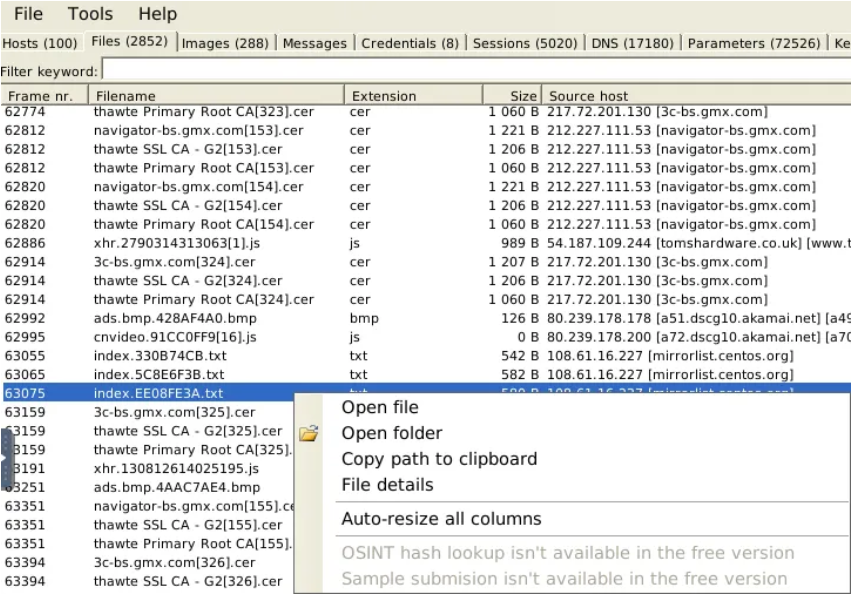Image resolution: width=851 pixels, height=594 pixels.
Task: Sort by the Frame nr. column header
Action: pos(45,96)
